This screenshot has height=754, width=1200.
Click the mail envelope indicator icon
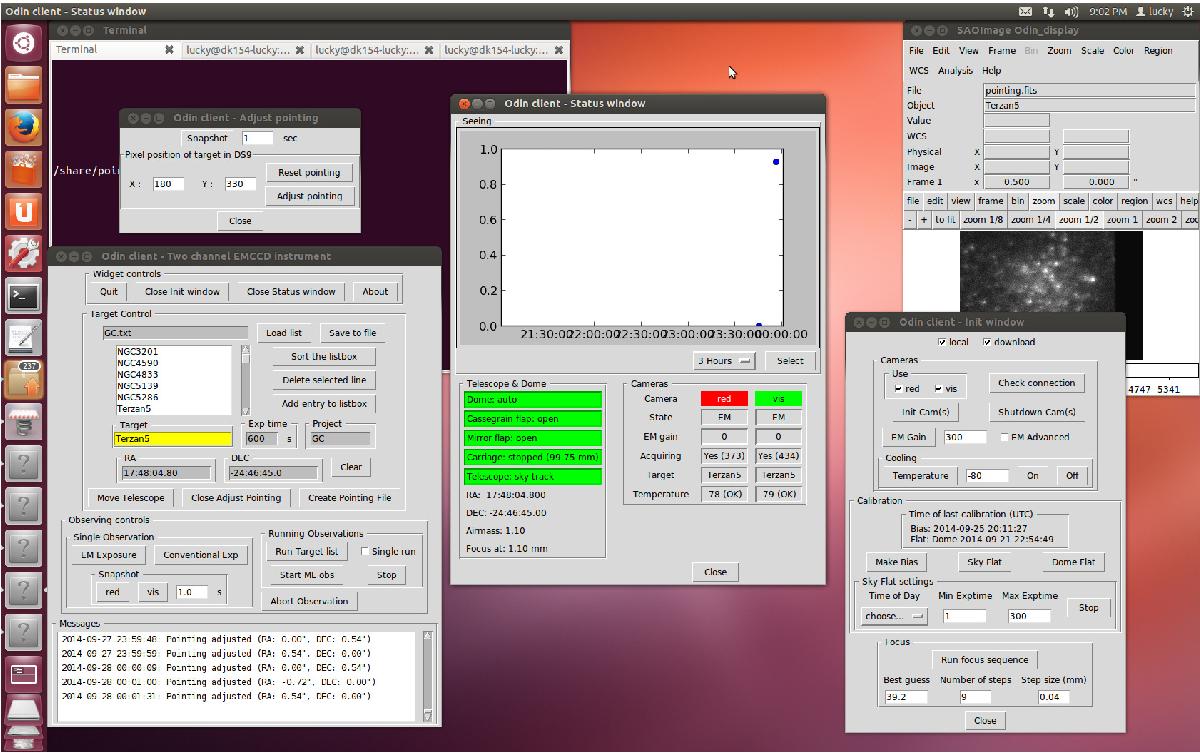coord(1025,11)
